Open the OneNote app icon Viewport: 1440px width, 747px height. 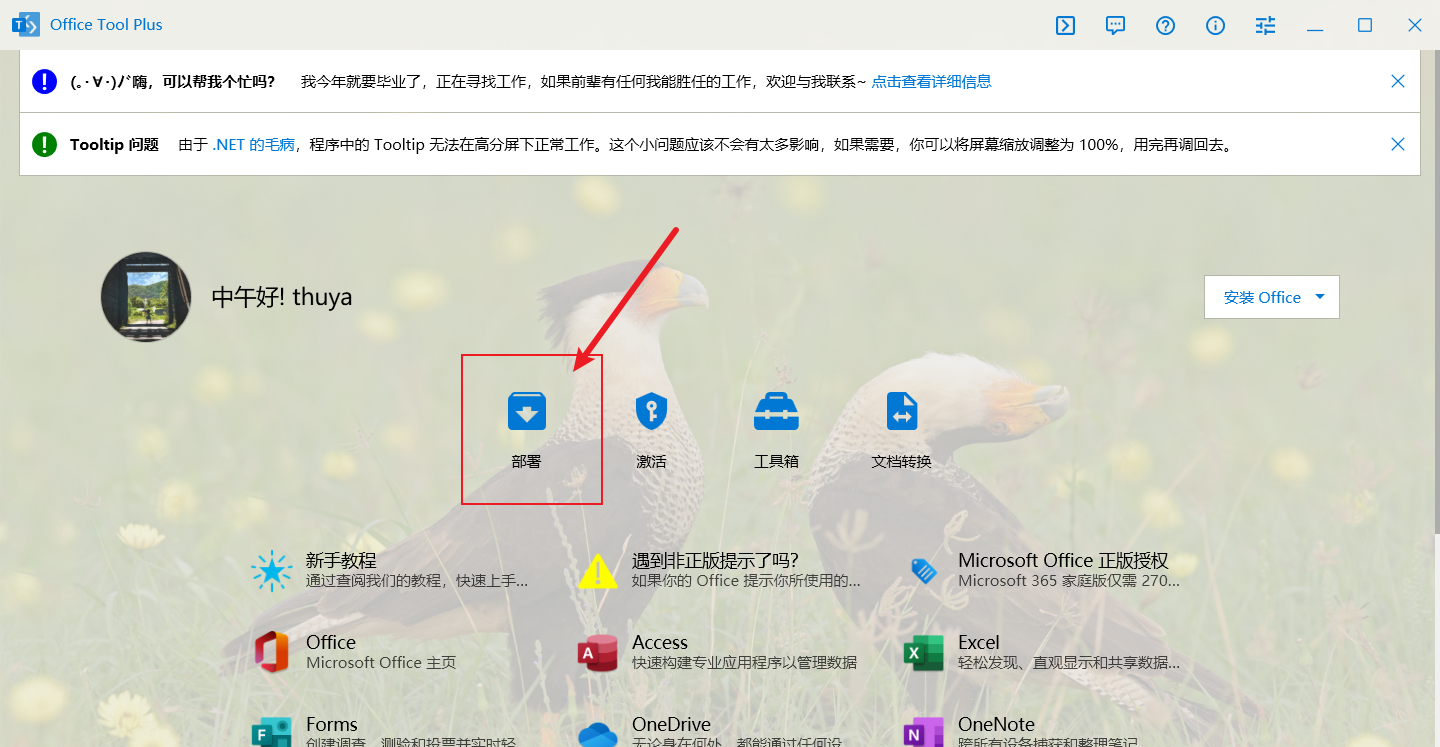click(x=924, y=731)
